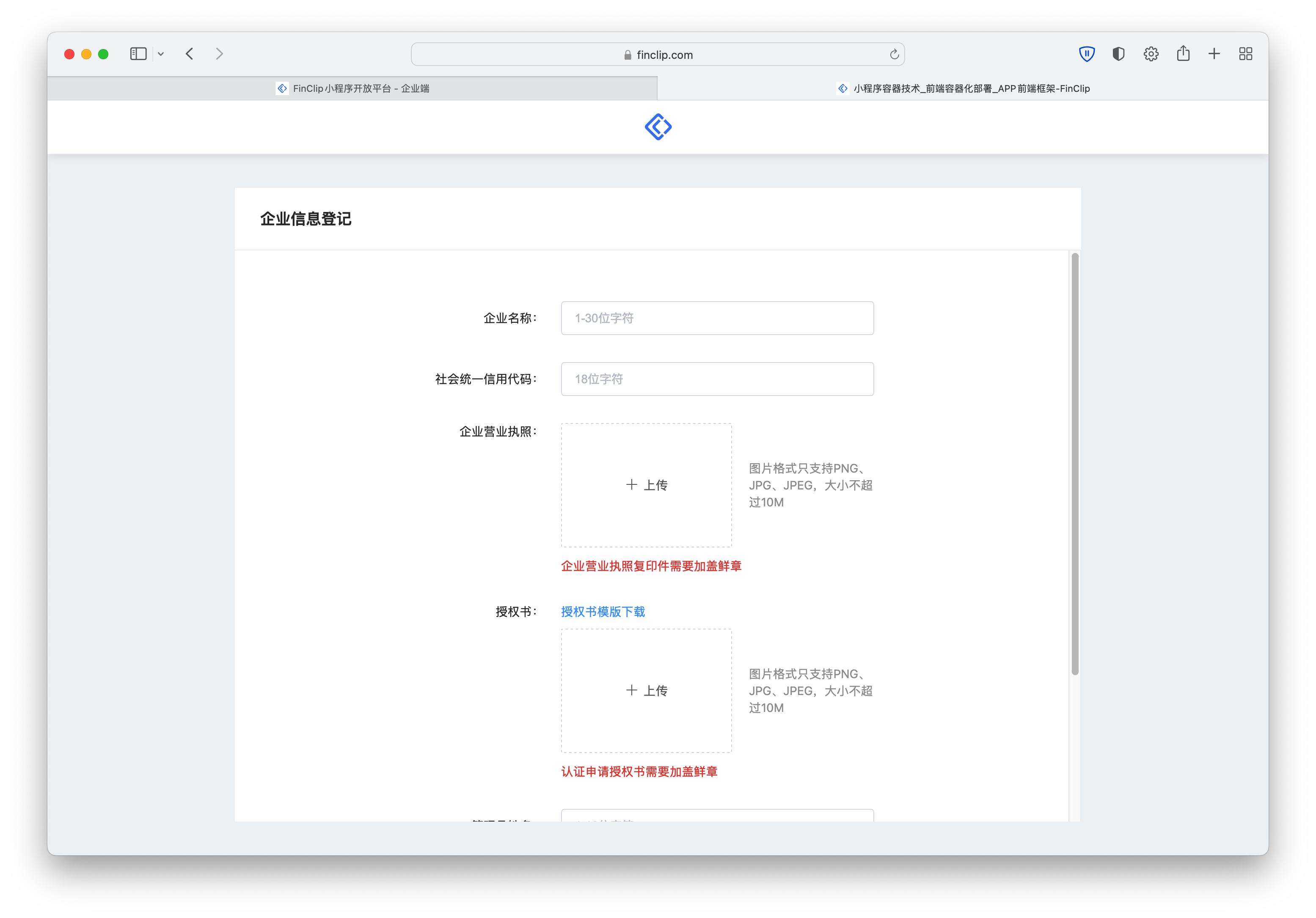
Task: Go back with the back arrow
Action: (190, 54)
